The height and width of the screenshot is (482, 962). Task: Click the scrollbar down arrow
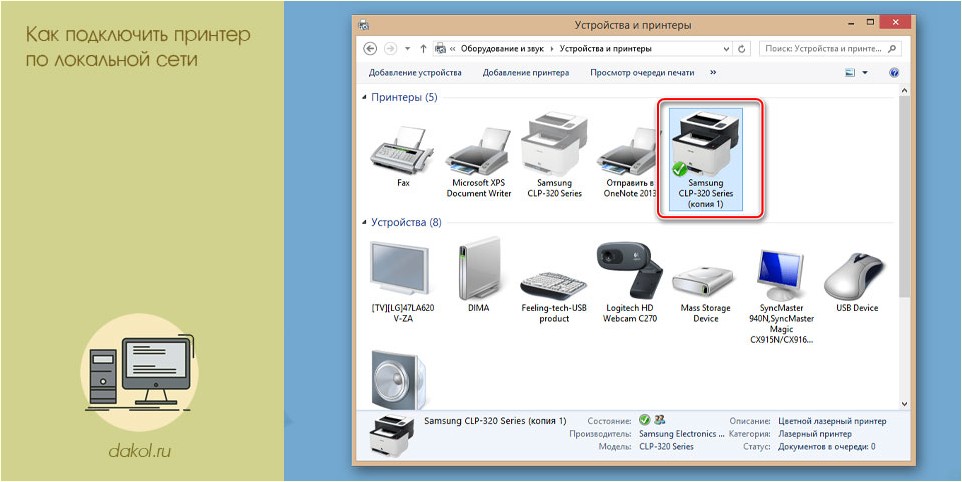point(903,404)
